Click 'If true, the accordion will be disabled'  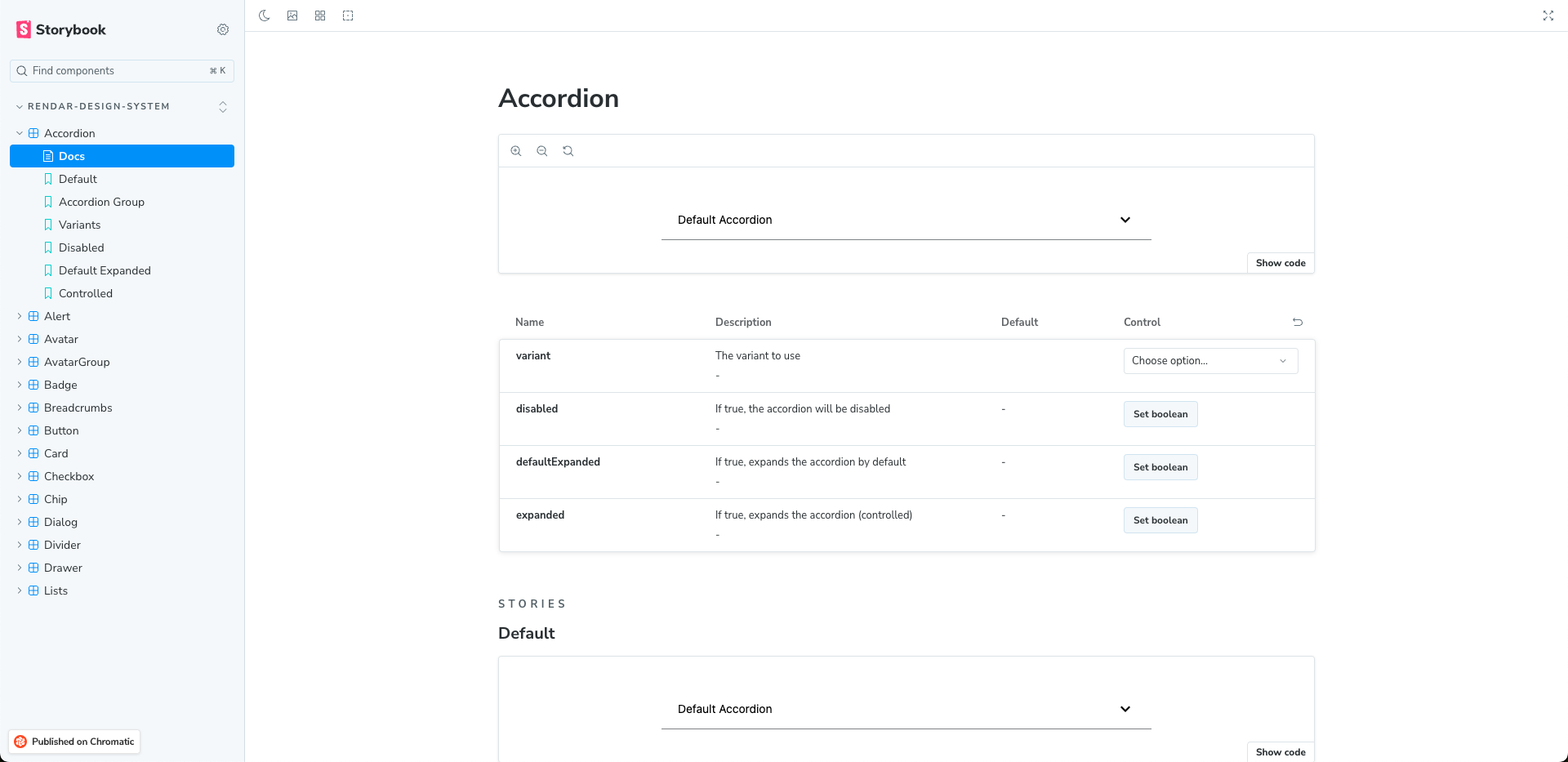click(803, 409)
